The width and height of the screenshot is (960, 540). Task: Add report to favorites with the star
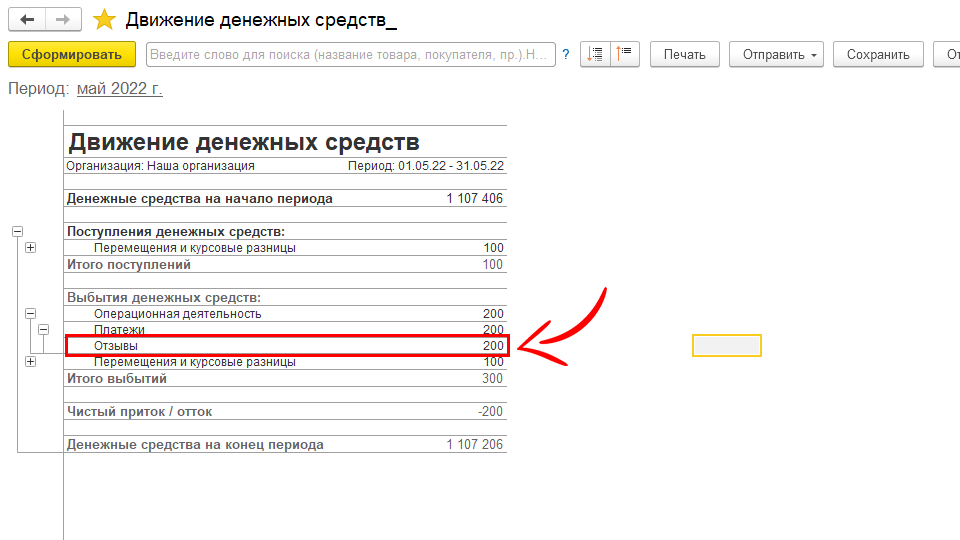[x=104, y=19]
